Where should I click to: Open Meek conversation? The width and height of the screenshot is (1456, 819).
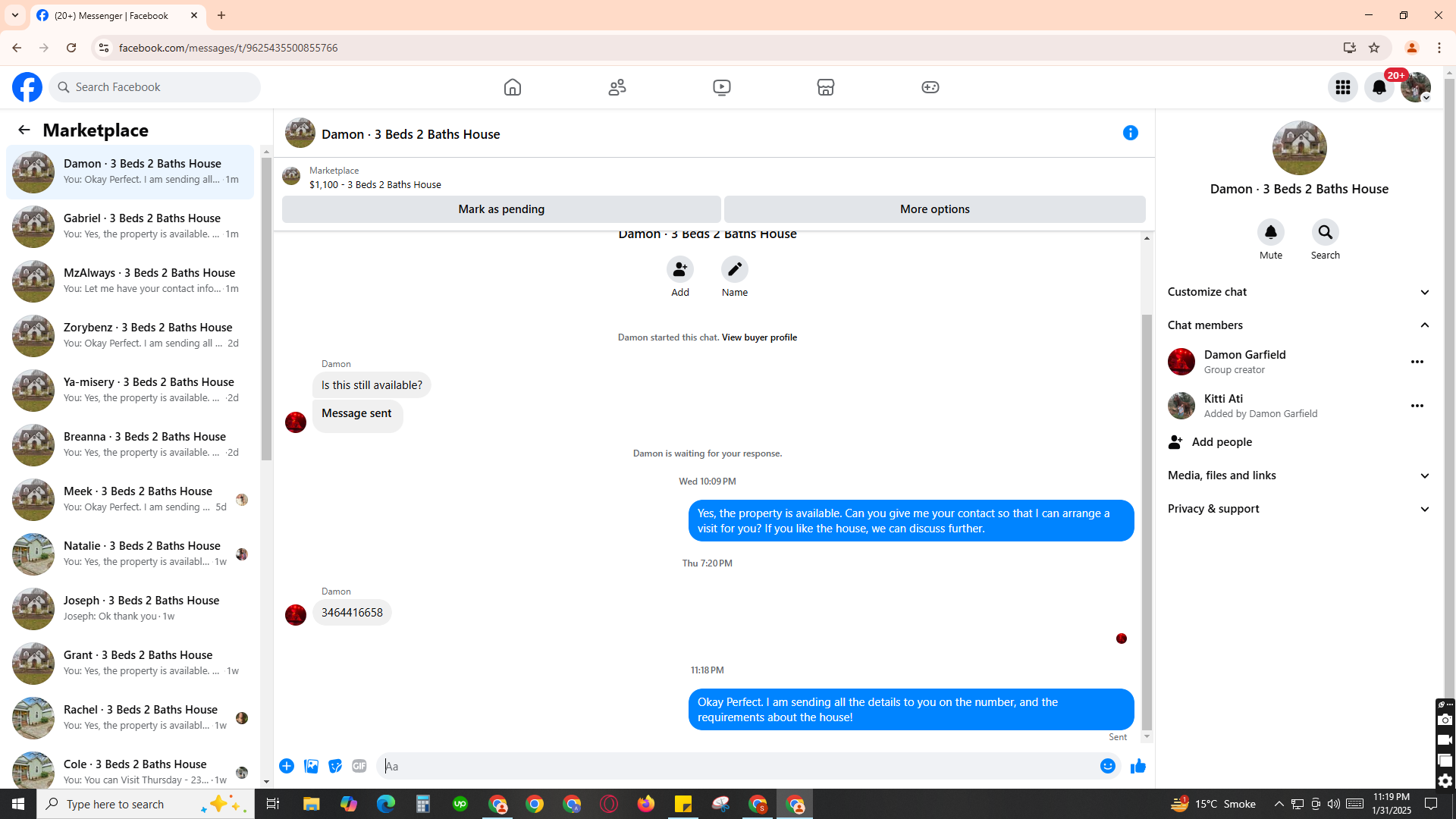coord(130,500)
